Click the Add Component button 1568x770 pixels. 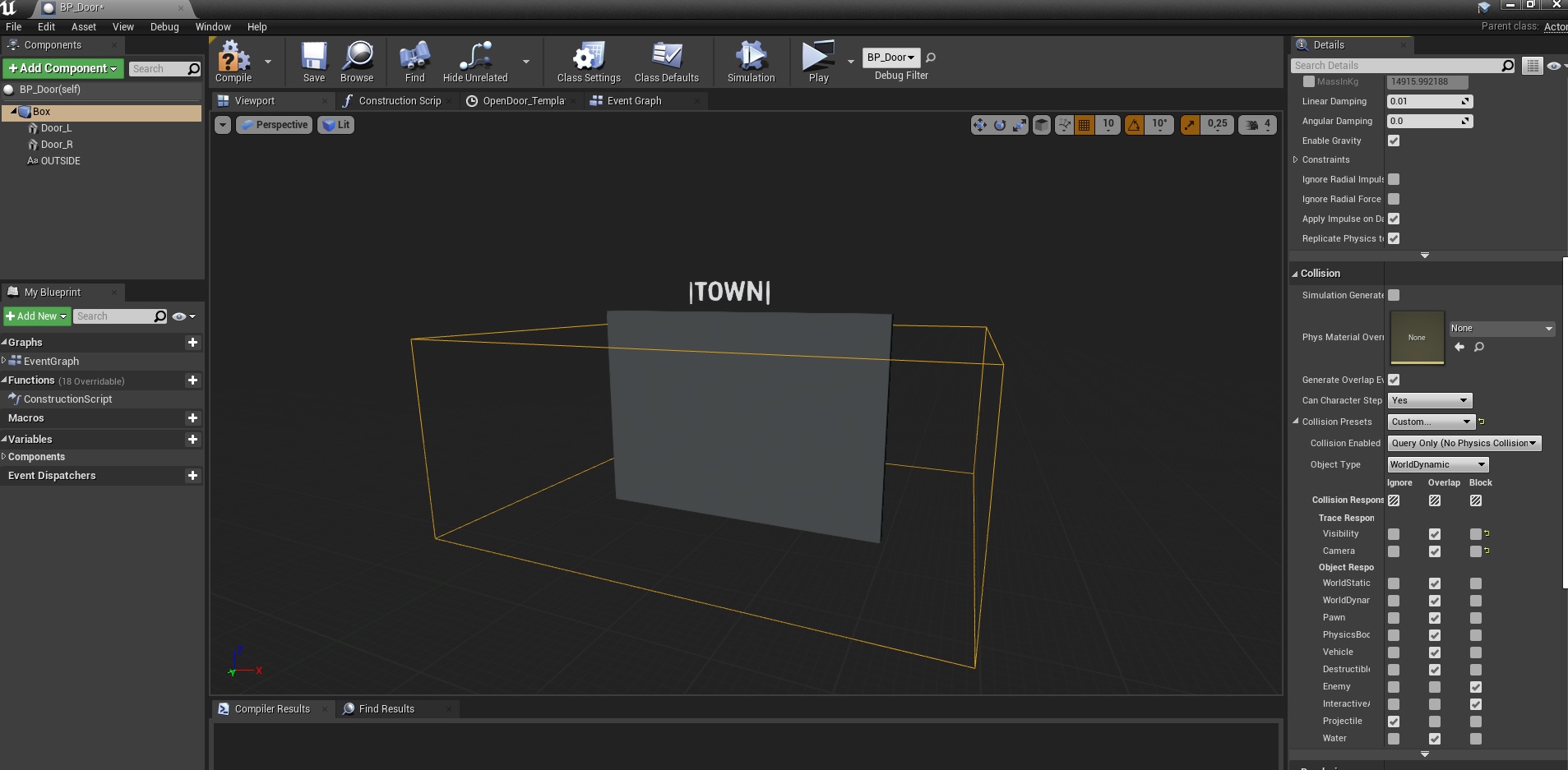click(62, 68)
